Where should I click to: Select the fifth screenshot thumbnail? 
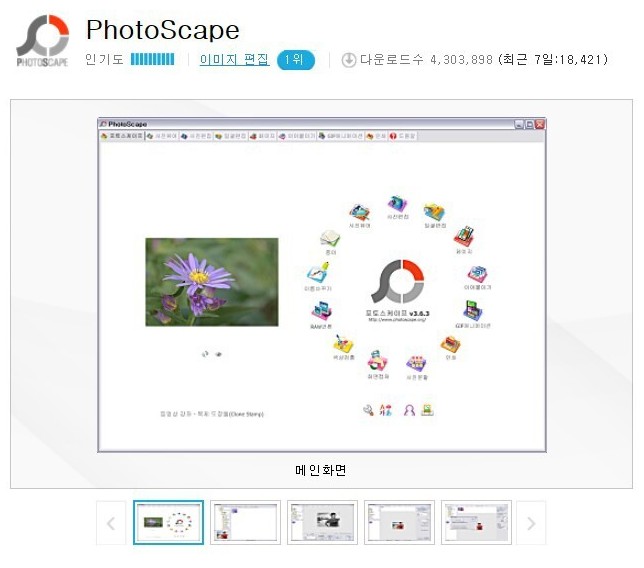[x=476, y=522]
